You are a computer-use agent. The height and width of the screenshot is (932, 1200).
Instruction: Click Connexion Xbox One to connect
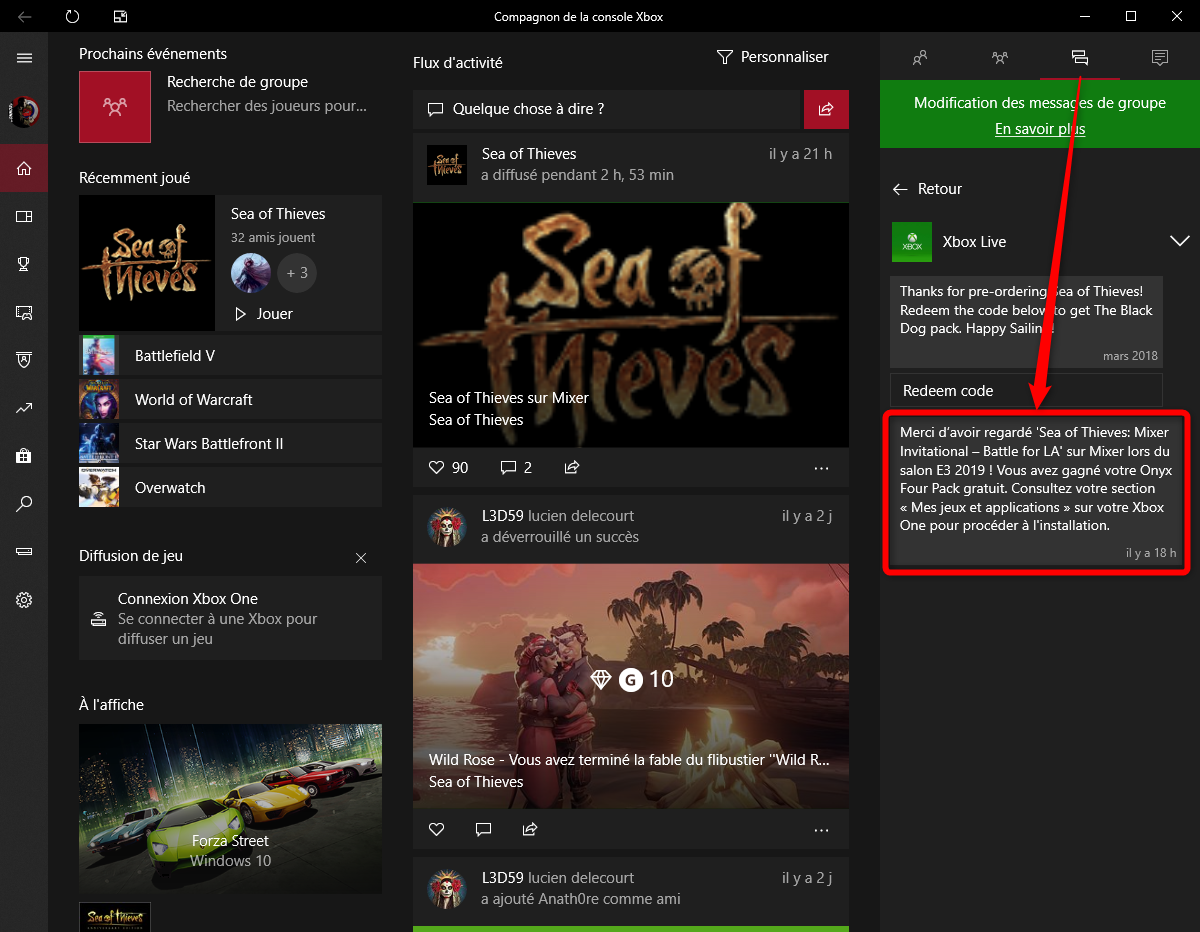(230, 618)
